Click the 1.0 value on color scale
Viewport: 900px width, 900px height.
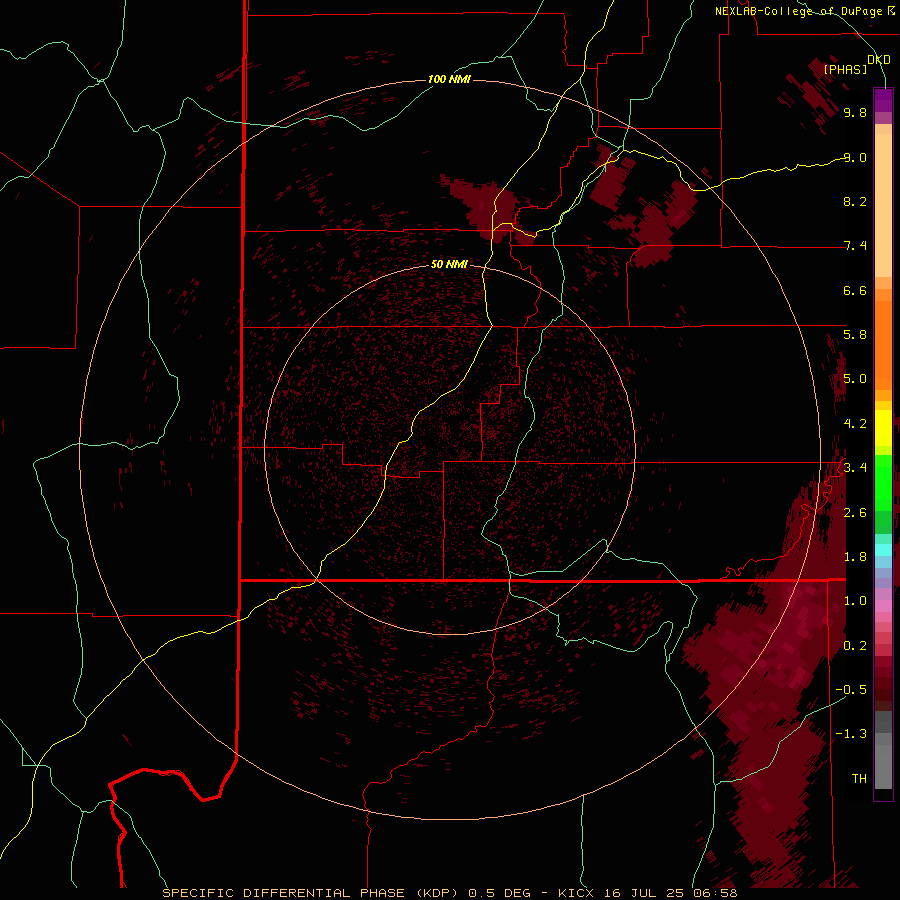click(x=855, y=601)
